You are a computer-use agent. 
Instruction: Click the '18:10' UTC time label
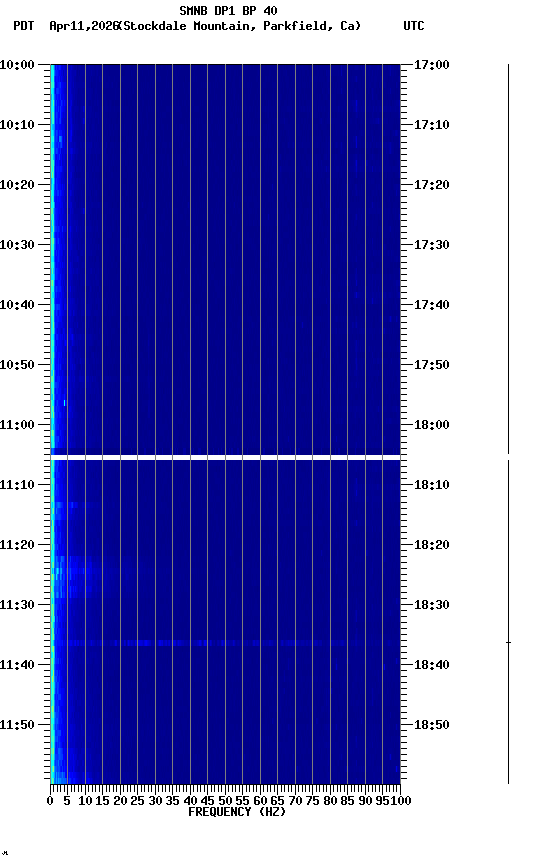pos(432,485)
